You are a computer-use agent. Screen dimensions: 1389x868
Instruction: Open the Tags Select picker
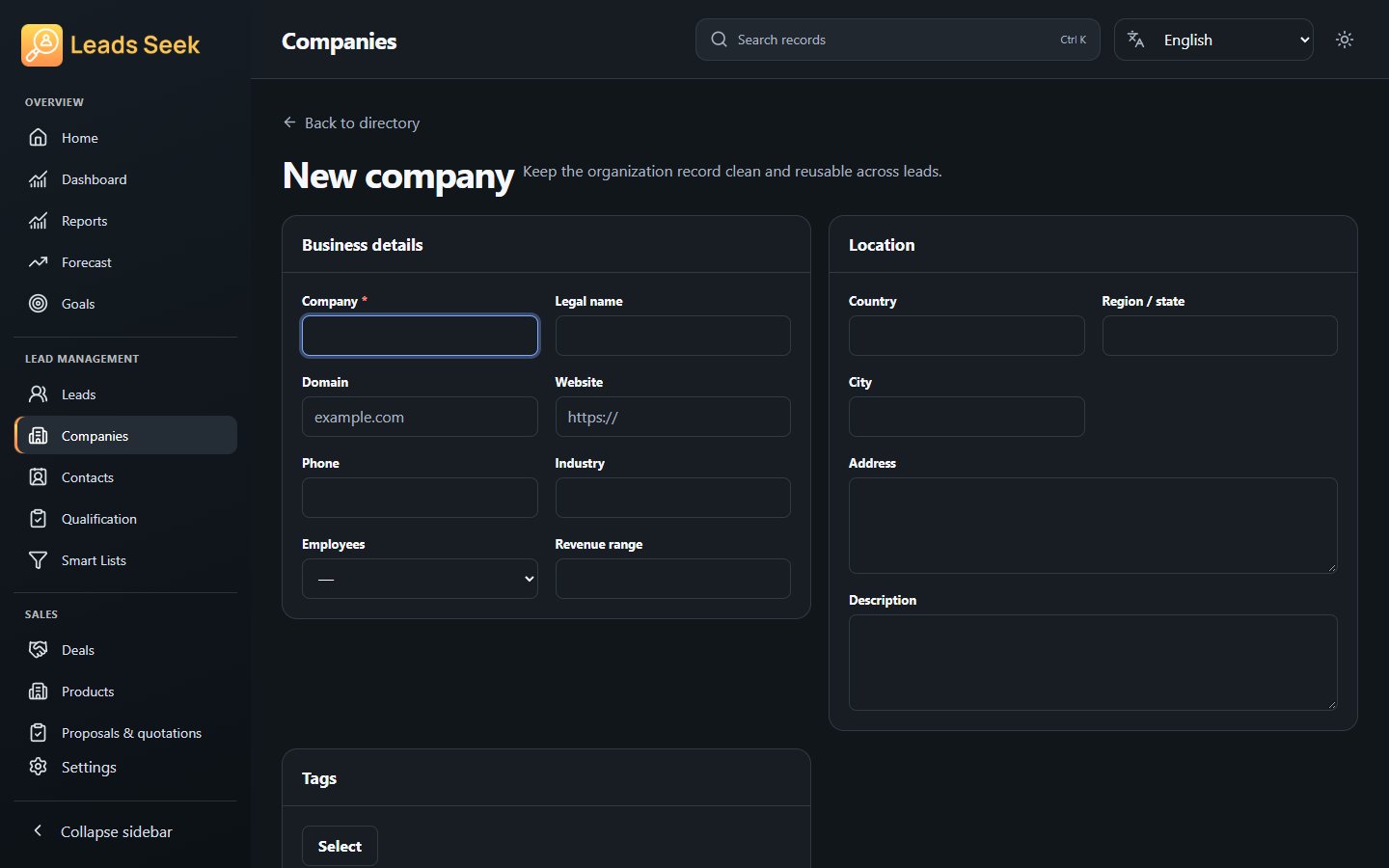[x=340, y=846]
